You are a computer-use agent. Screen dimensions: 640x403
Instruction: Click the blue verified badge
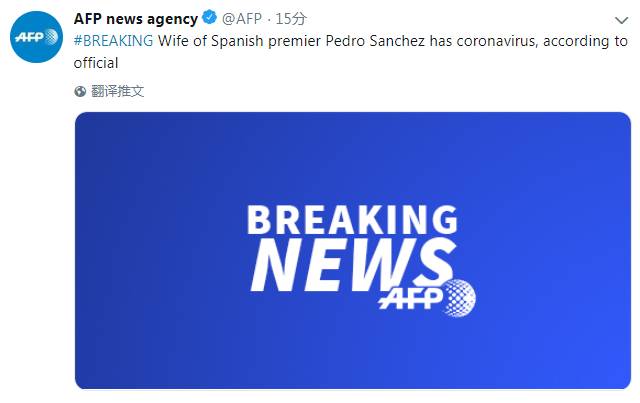tap(210, 19)
